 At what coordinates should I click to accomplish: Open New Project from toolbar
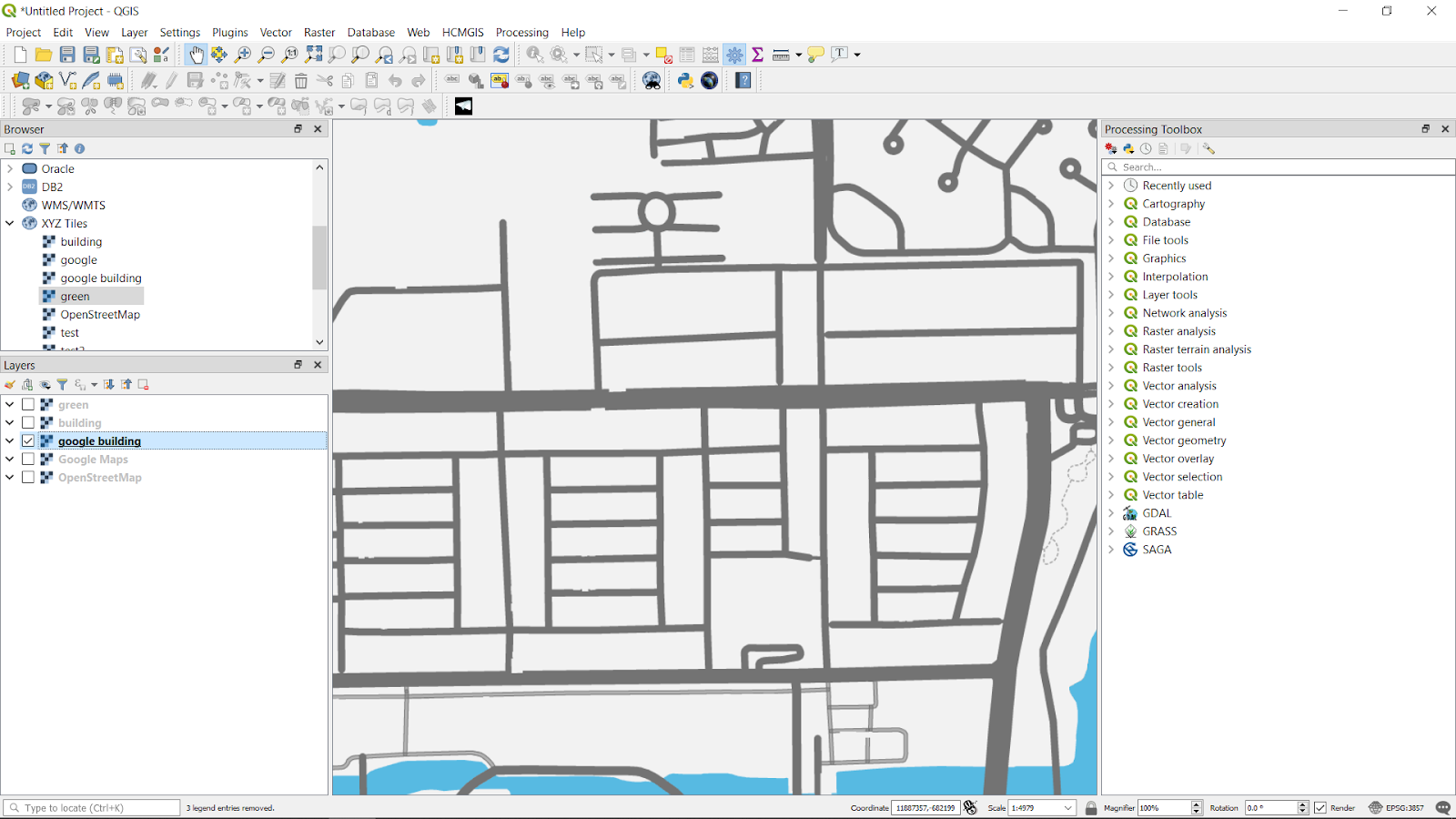click(18, 54)
